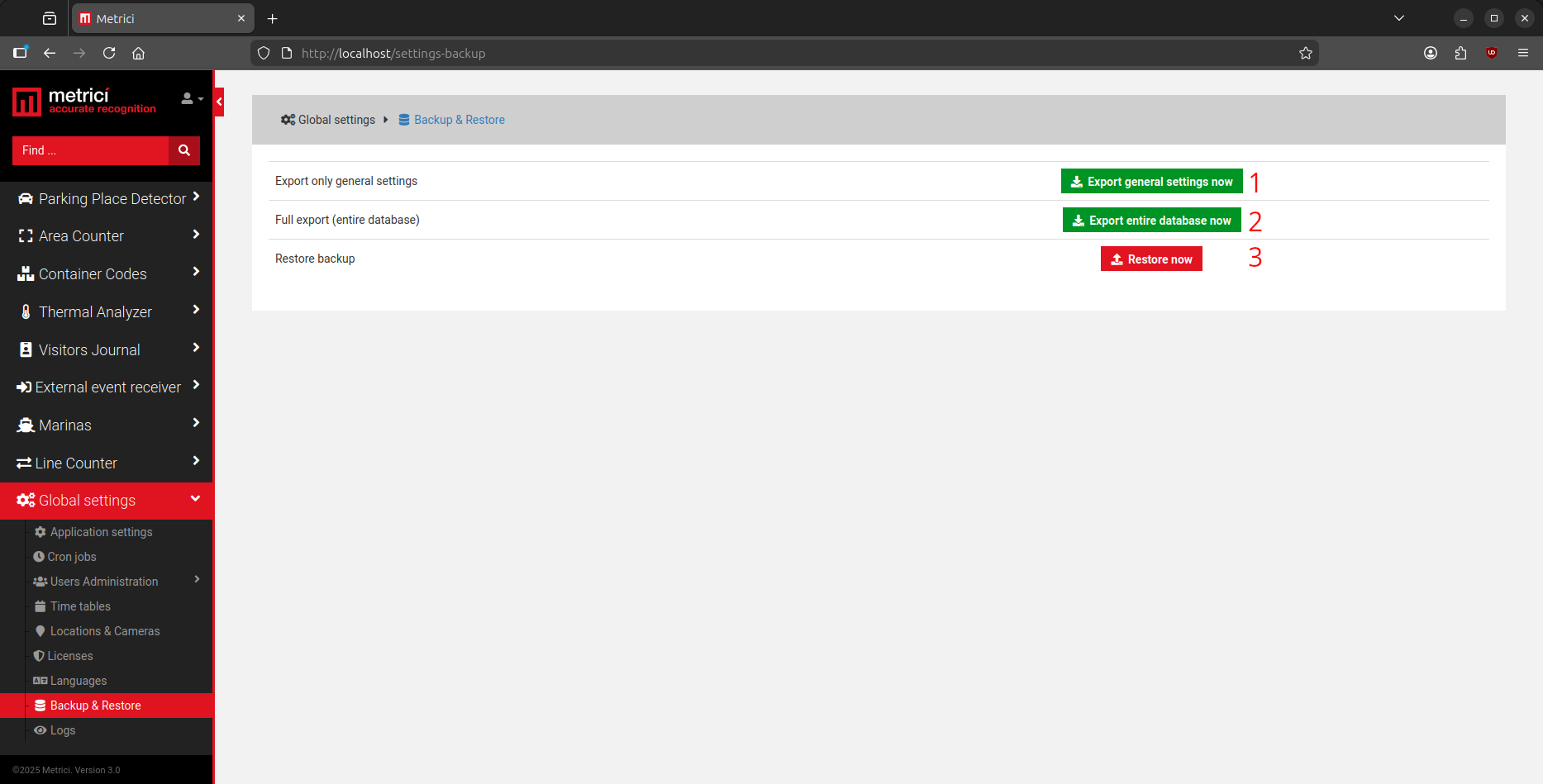The height and width of the screenshot is (784, 1543).
Task: Click the Area Counter frame icon
Action: (x=26, y=236)
